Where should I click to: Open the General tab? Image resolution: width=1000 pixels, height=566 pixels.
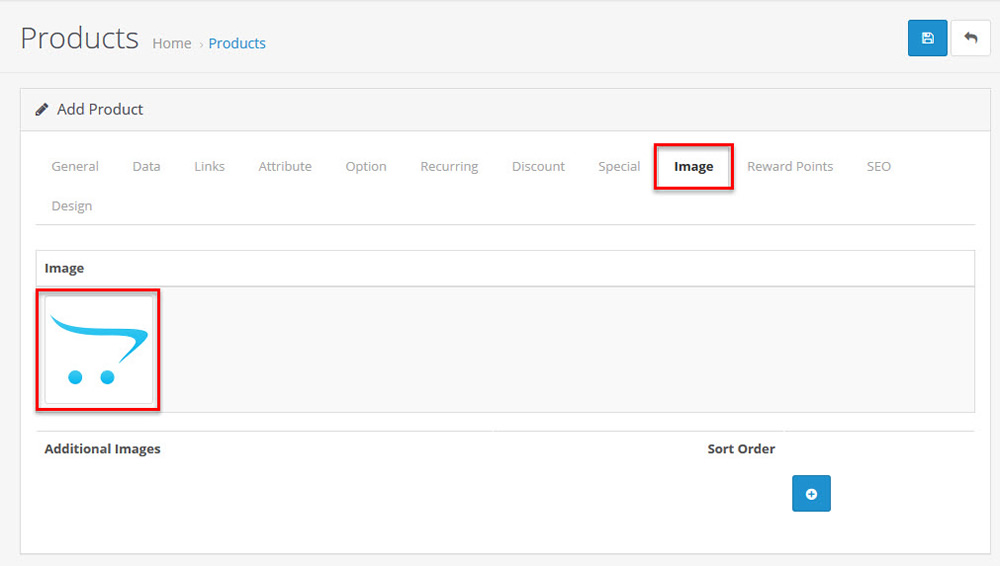(75, 167)
